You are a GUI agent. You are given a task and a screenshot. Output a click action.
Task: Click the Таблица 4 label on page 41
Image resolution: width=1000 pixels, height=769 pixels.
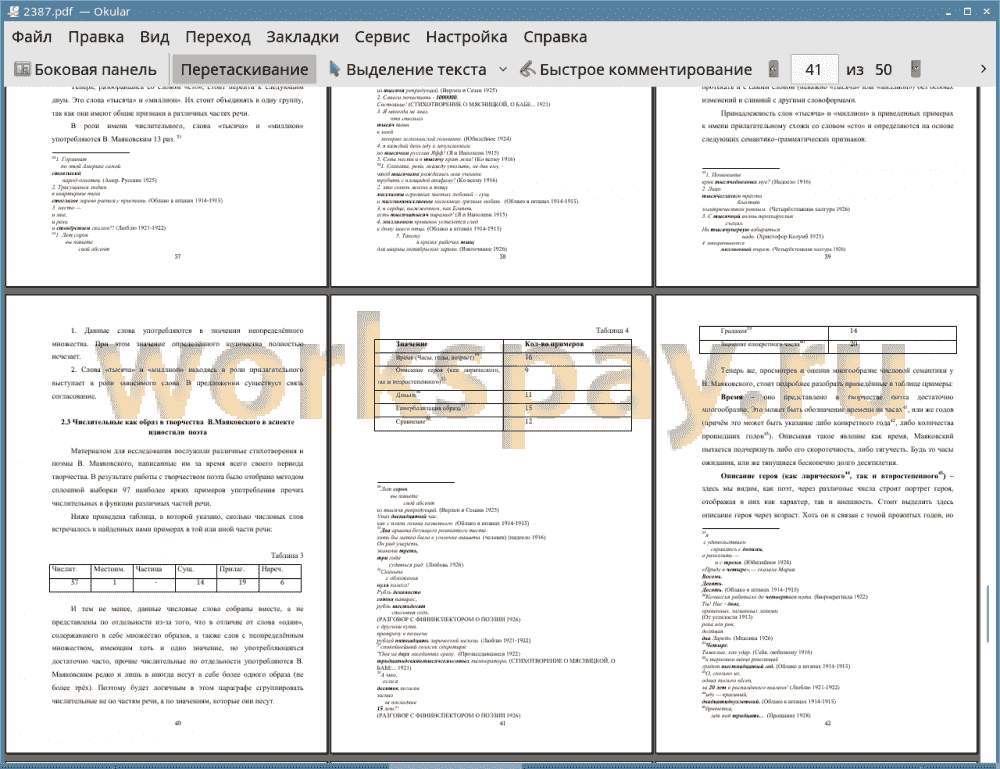612,330
